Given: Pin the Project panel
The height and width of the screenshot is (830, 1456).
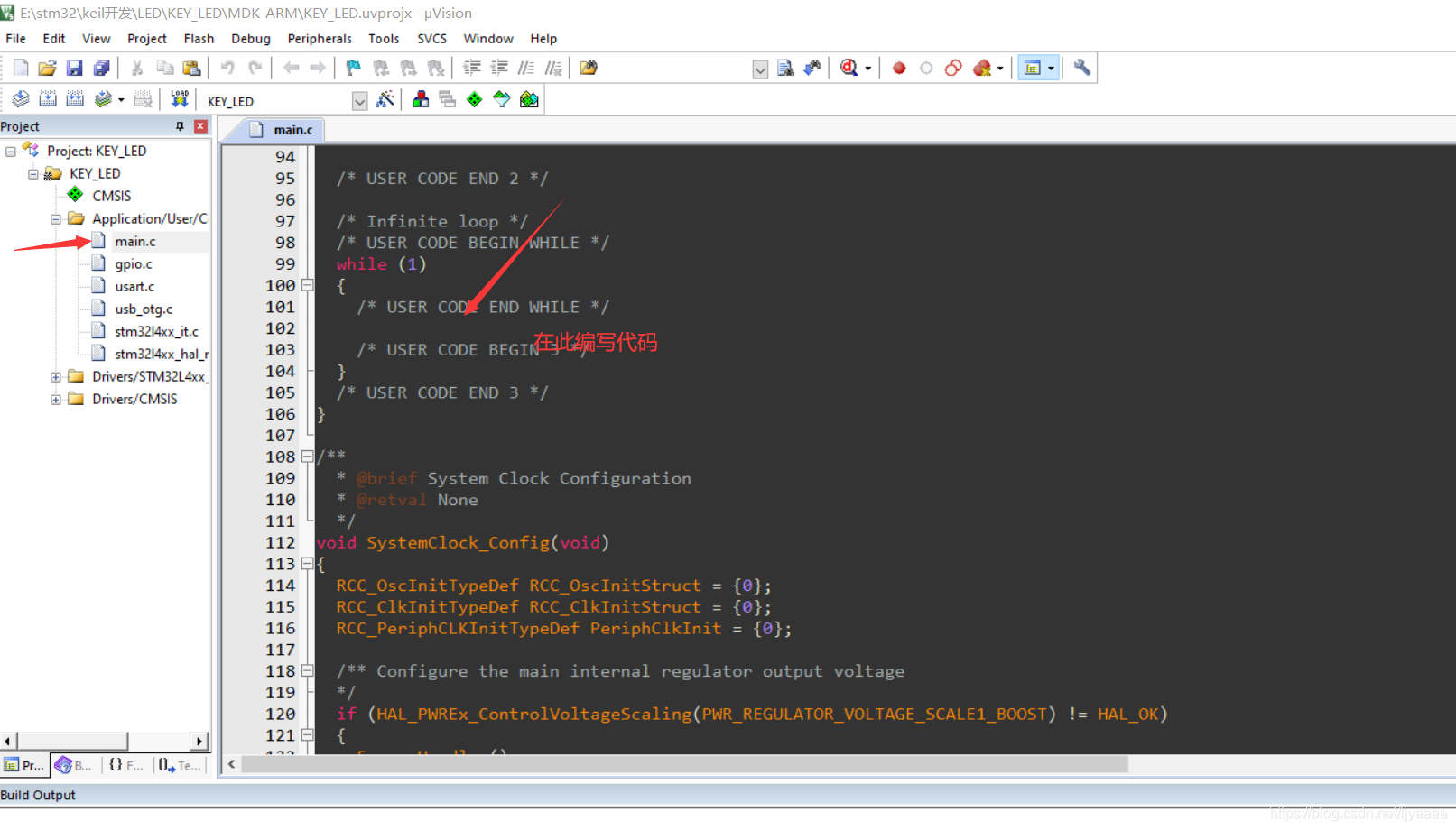Looking at the screenshot, I should pos(180,126).
